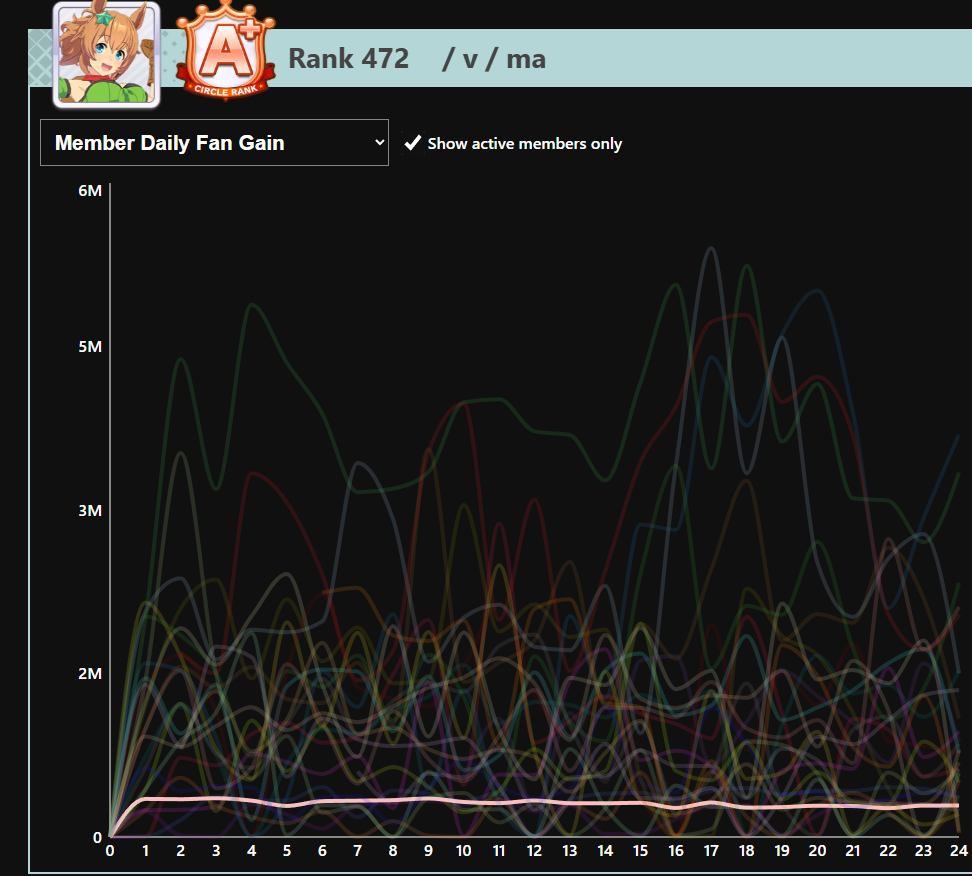The height and width of the screenshot is (876, 972).
Task: Click day 7 on the x-axis
Action: tap(357, 851)
